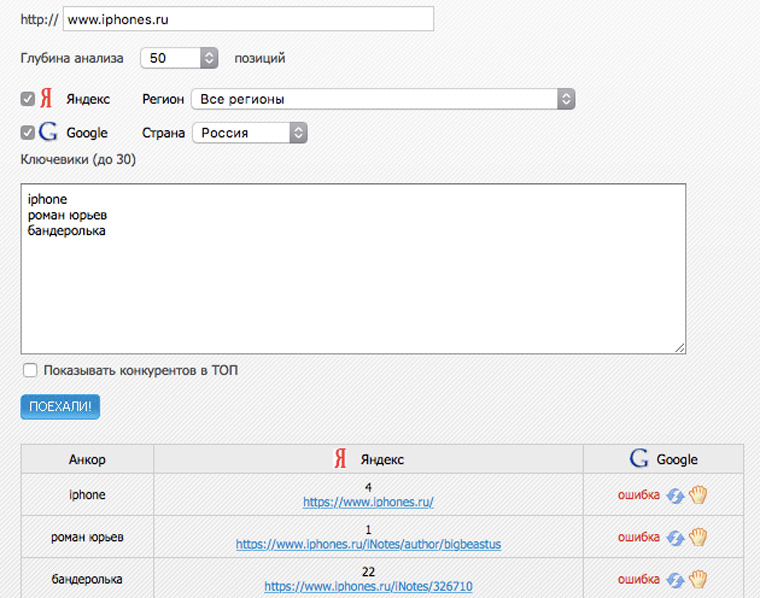This screenshot has height=598, width=760.
Task: Uncheck the Google search engine checkbox
Action: 28,132
